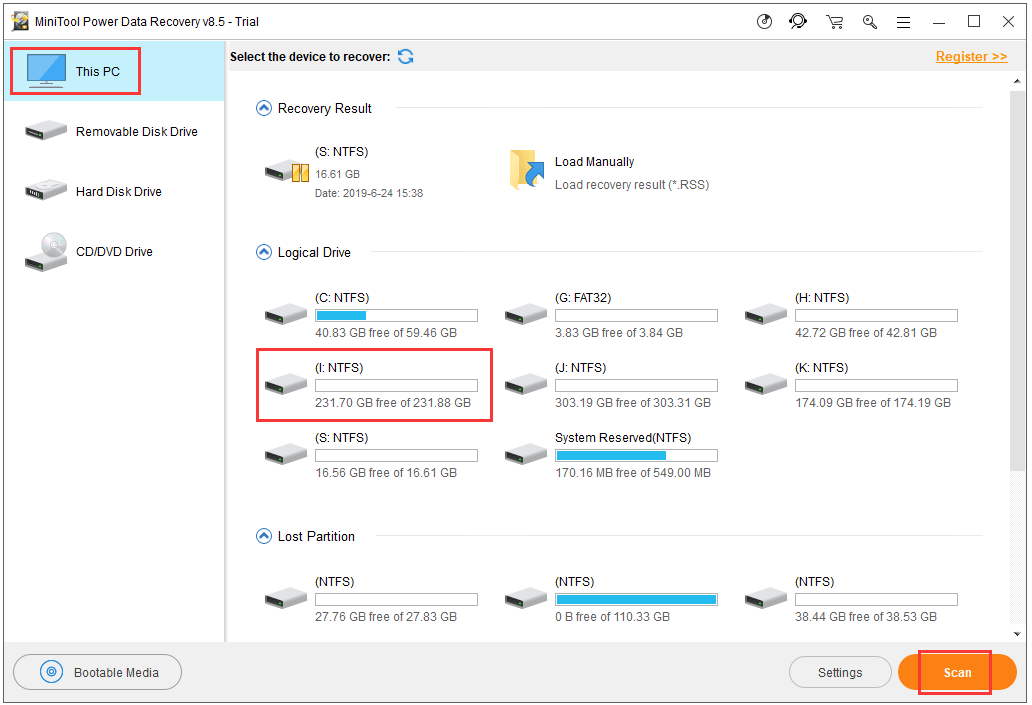Image resolution: width=1032 pixels, height=705 pixels.
Task: Open the license key lookup icon
Action: (x=869, y=21)
